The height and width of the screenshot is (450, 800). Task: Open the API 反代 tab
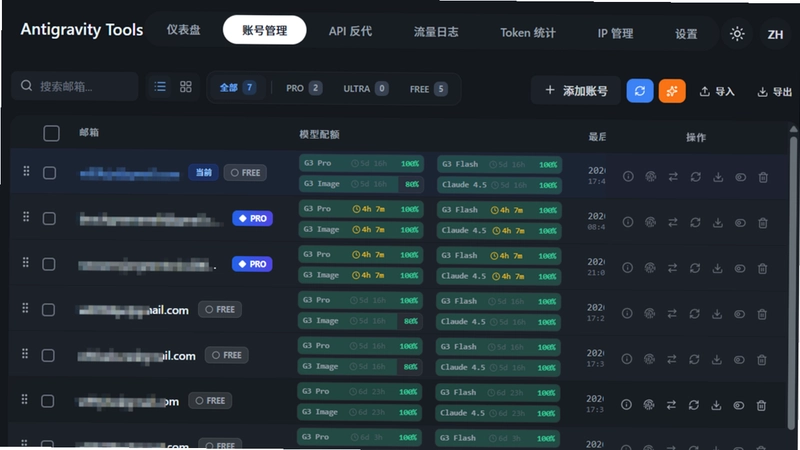pyautogui.click(x=350, y=31)
